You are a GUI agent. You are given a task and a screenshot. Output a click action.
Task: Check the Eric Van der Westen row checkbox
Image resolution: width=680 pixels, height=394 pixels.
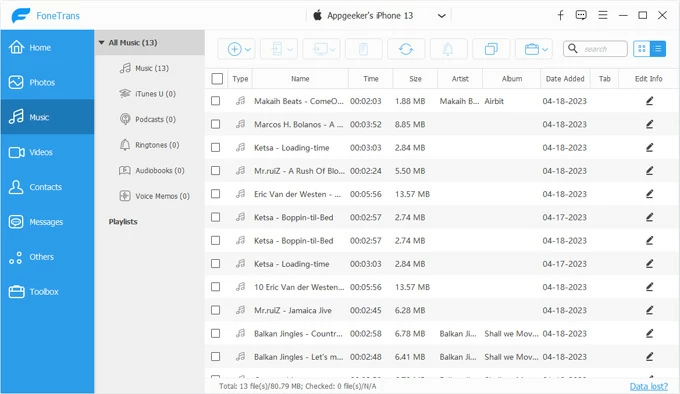tap(216, 194)
